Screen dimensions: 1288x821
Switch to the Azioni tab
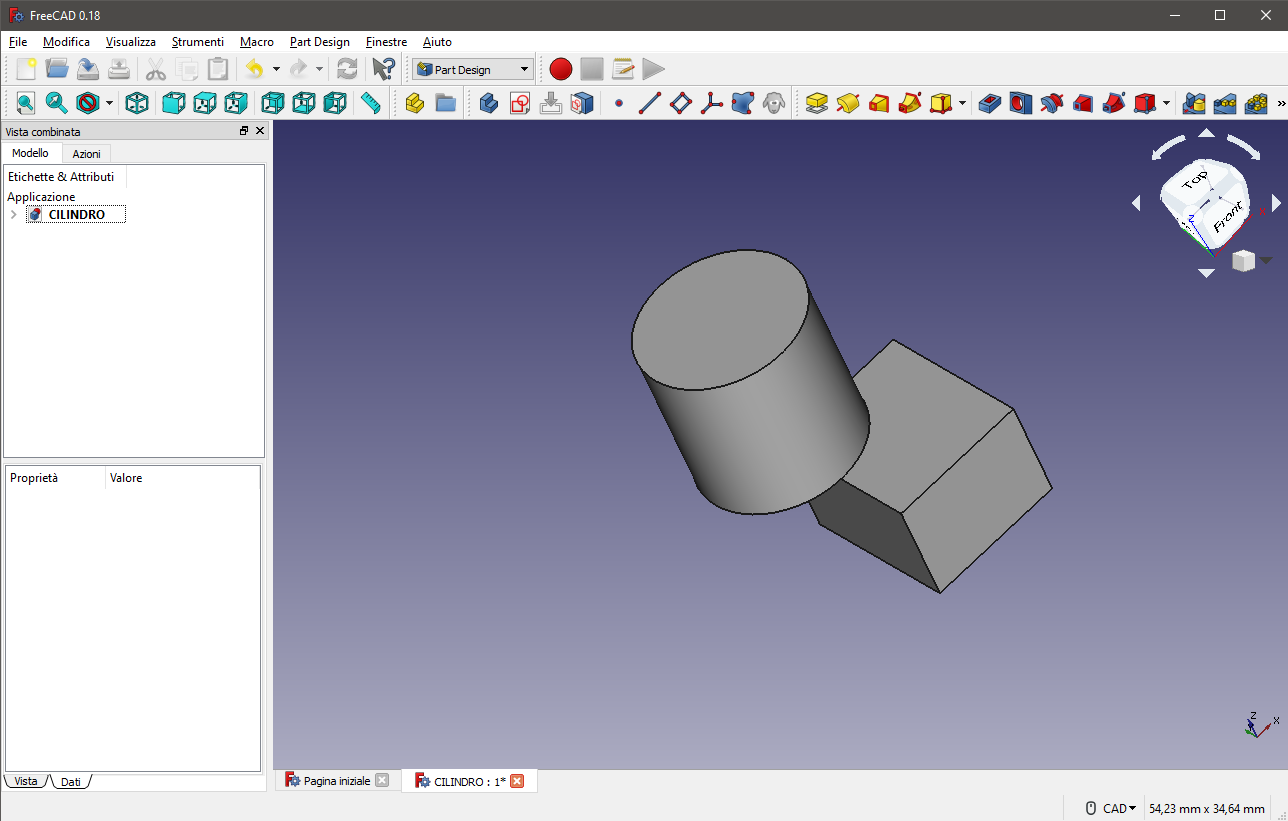[86, 154]
